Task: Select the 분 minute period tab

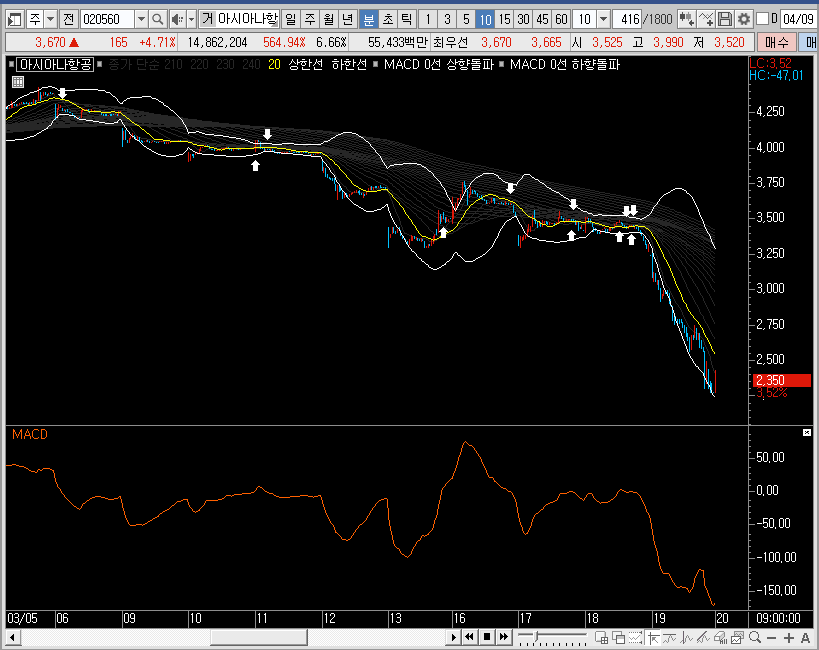Action: [369, 20]
